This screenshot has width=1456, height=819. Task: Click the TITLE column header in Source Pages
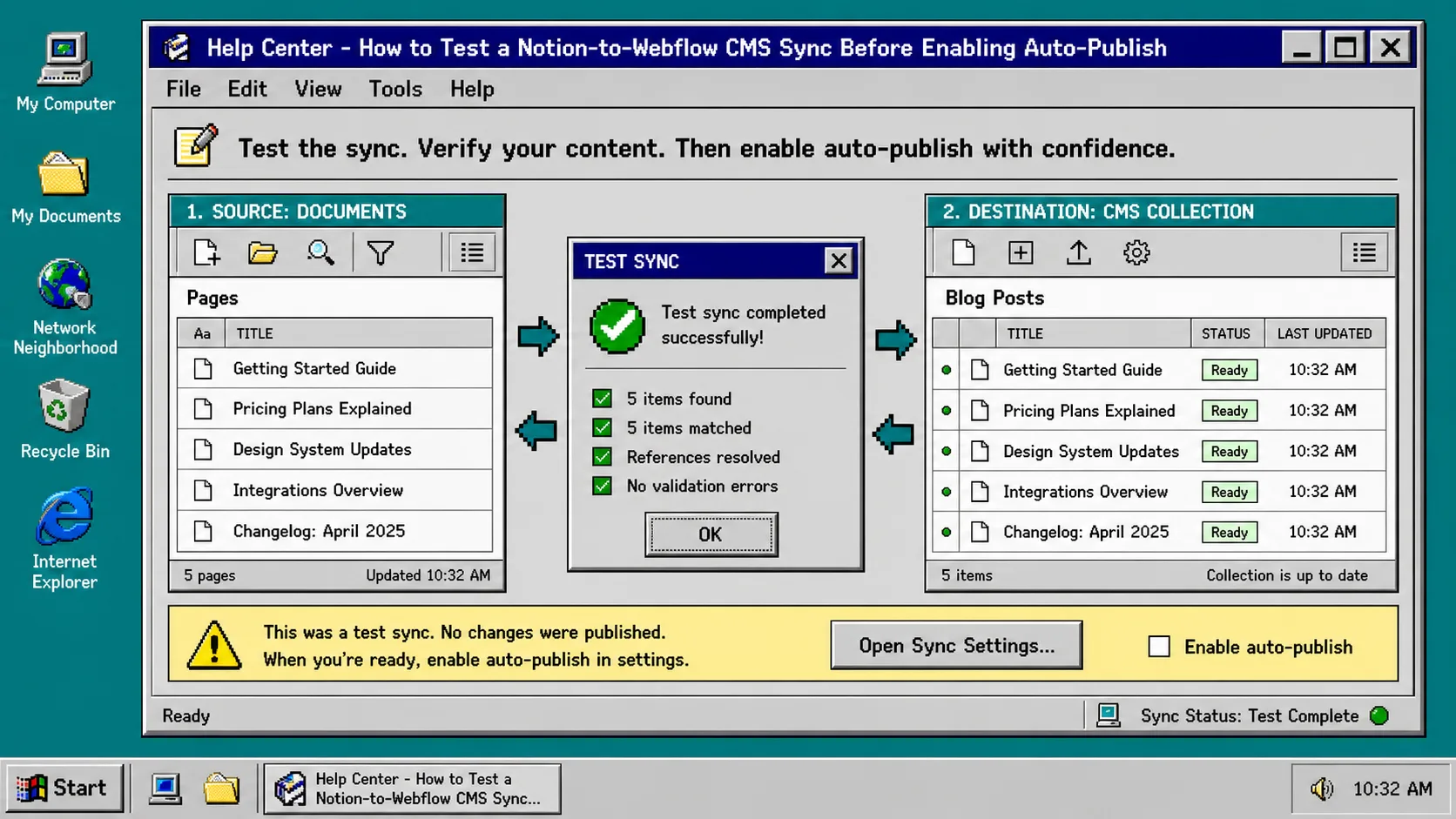point(358,333)
